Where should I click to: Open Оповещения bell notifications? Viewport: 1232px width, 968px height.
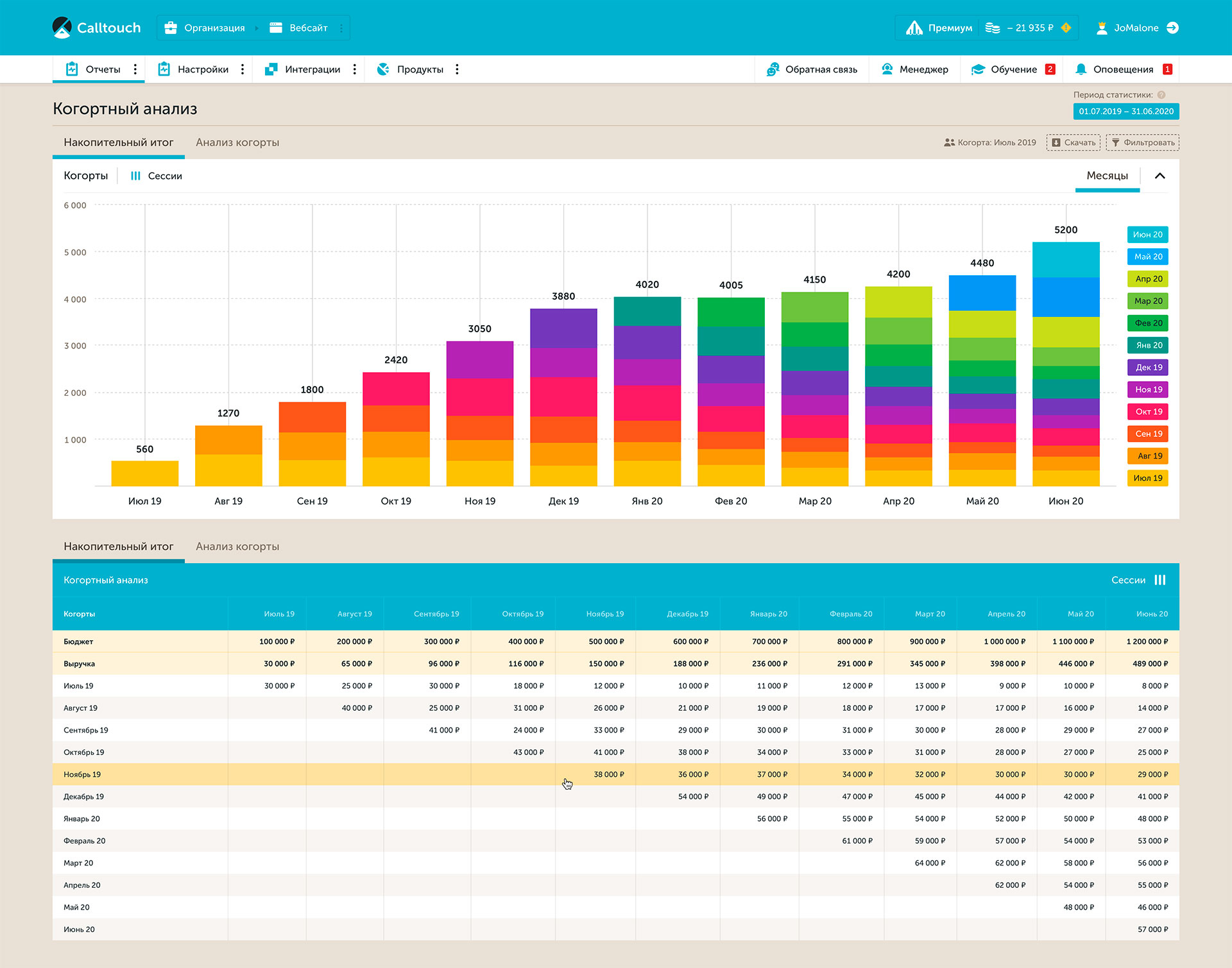pyautogui.click(x=1123, y=69)
